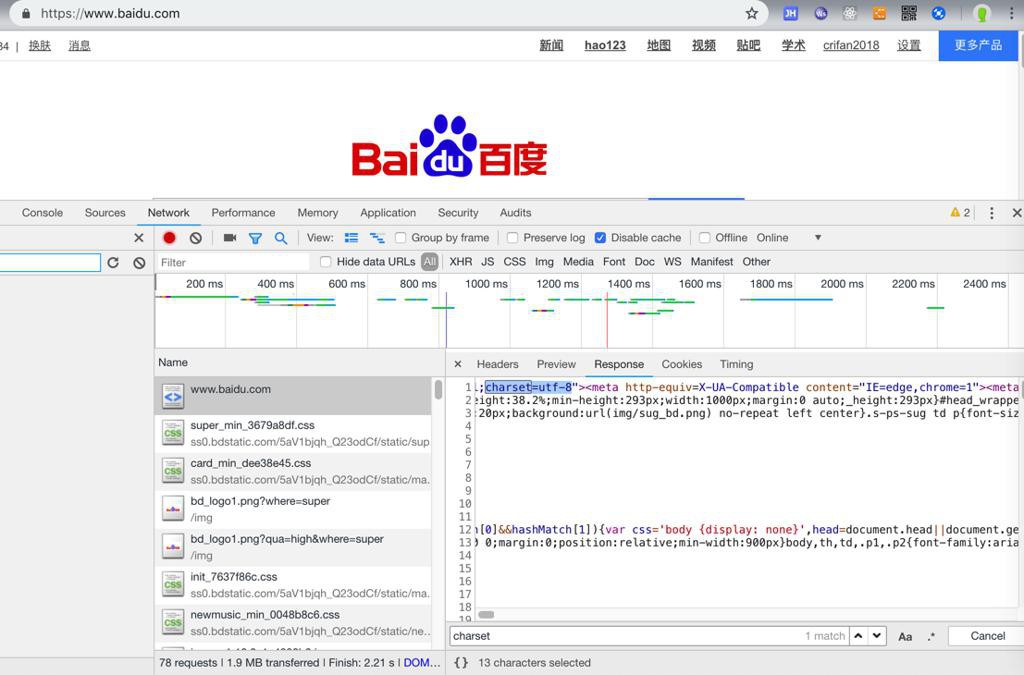Image resolution: width=1024 pixels, height=675 pixels.
Task: Open the Cookies tab of request
Action: pos(682,364)
